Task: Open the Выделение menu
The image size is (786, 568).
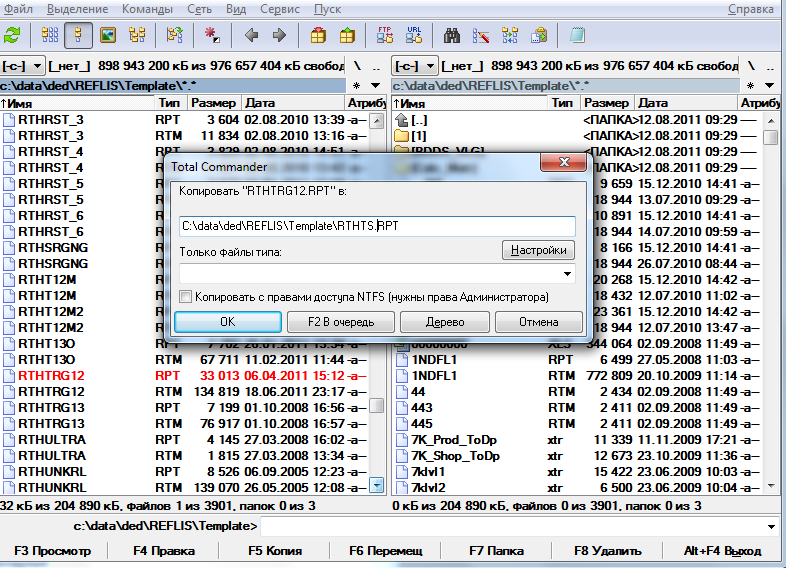Action: point(77,9)
